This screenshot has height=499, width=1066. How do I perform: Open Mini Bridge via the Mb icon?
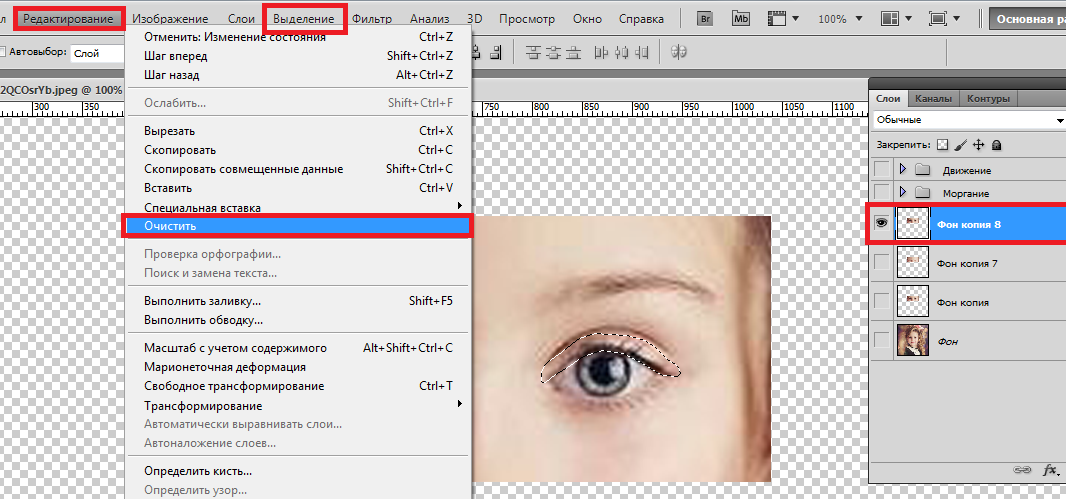(741, 19)
